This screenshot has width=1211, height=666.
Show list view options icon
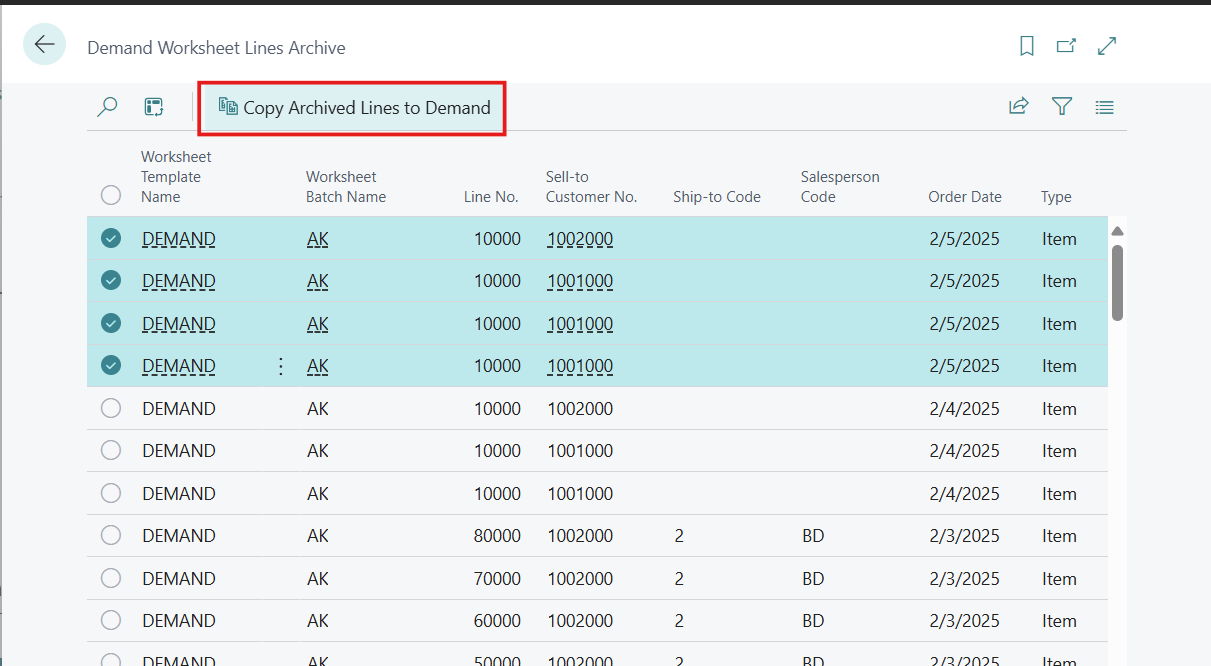click(1104, 107)
